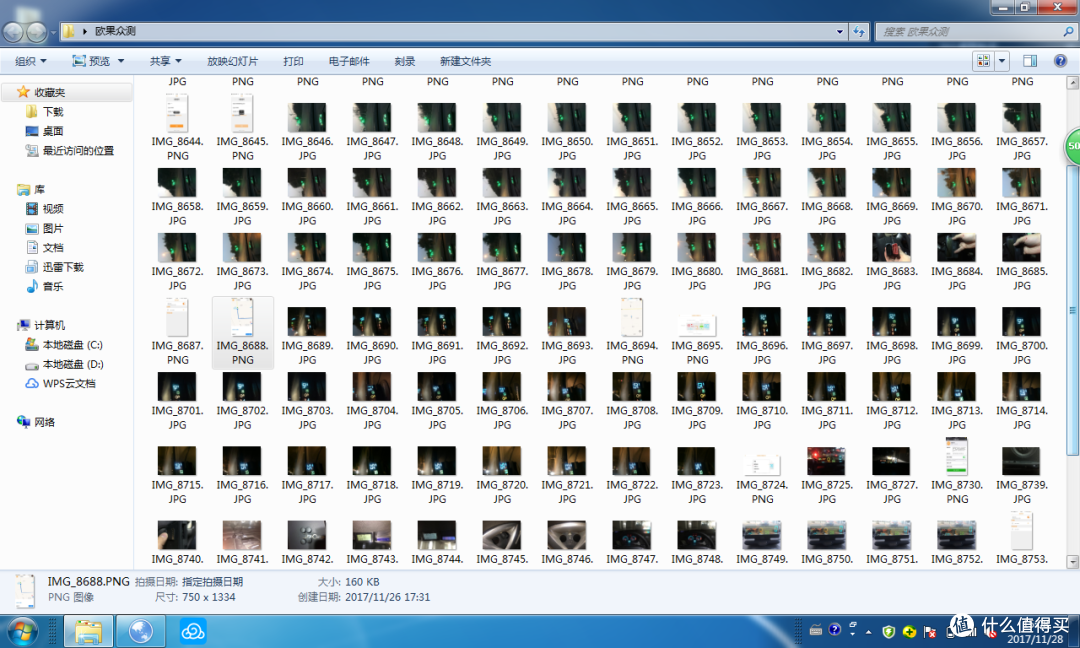Open Local Disk (D:) in sidebar
1080x648 pixels.
tap(63, 364)
